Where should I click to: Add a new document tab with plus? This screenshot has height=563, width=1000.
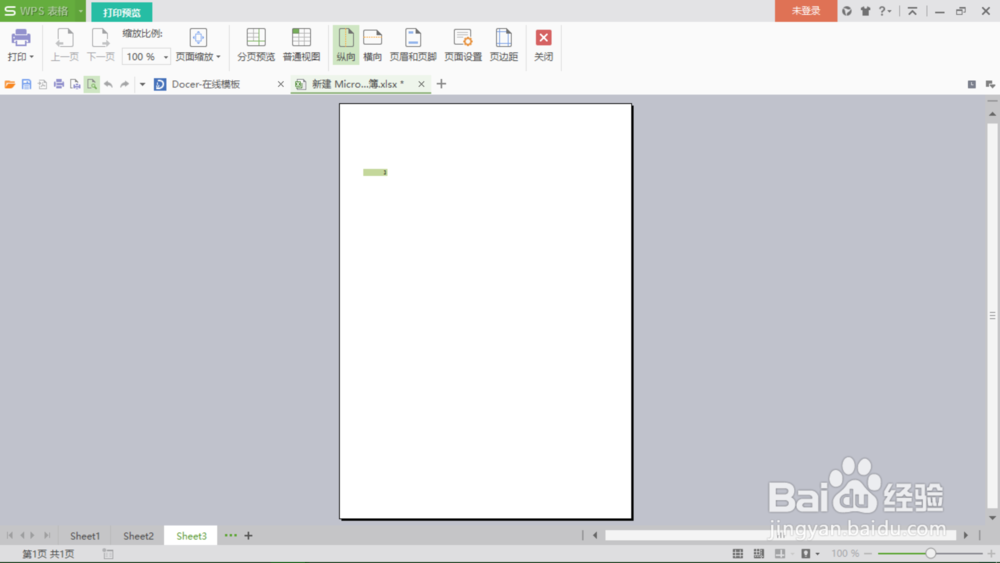pos(441,84)
